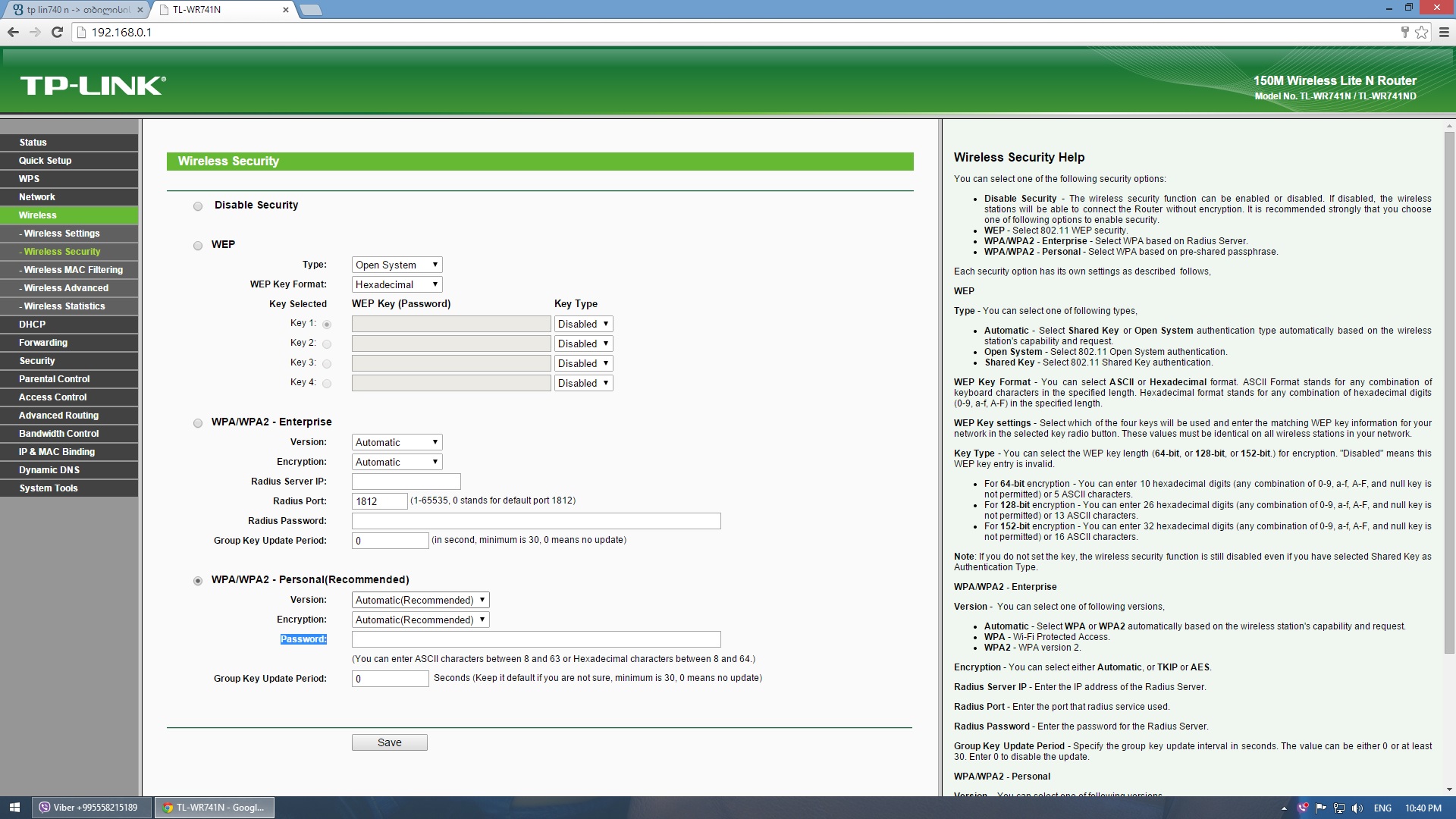Click the TP-LINK logo

point(93,86)
